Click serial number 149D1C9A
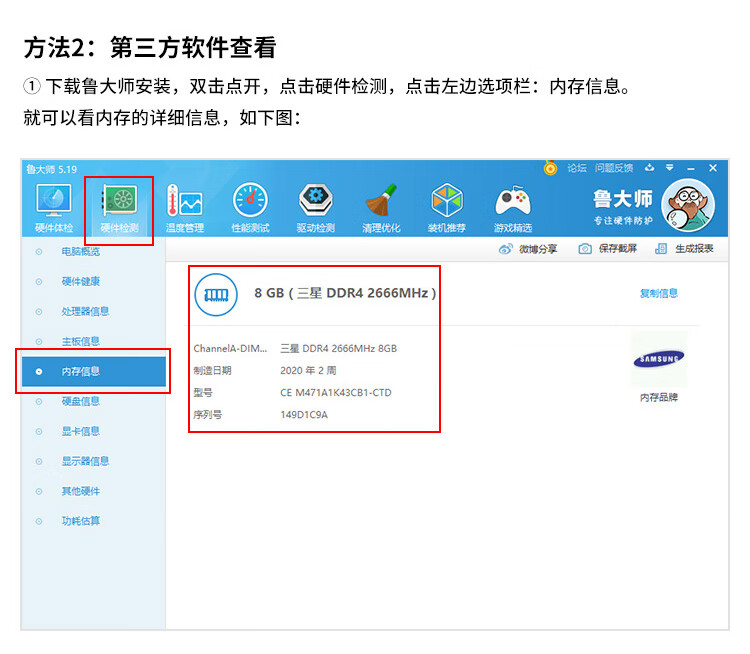This screenshot has width=750, height=654. pos(304,415)
